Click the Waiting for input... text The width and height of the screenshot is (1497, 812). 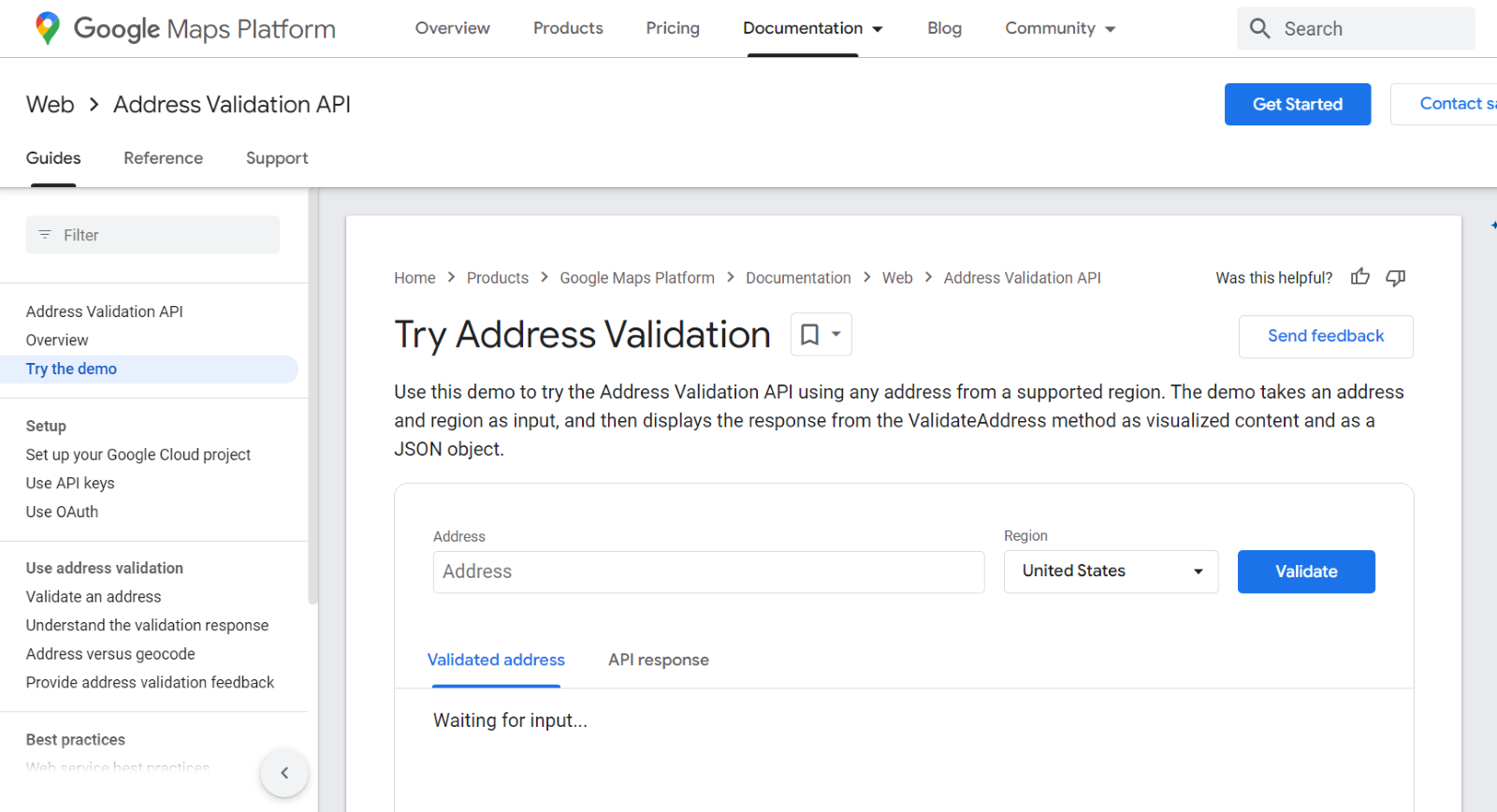pyautogui.click(x=510, y=720)
